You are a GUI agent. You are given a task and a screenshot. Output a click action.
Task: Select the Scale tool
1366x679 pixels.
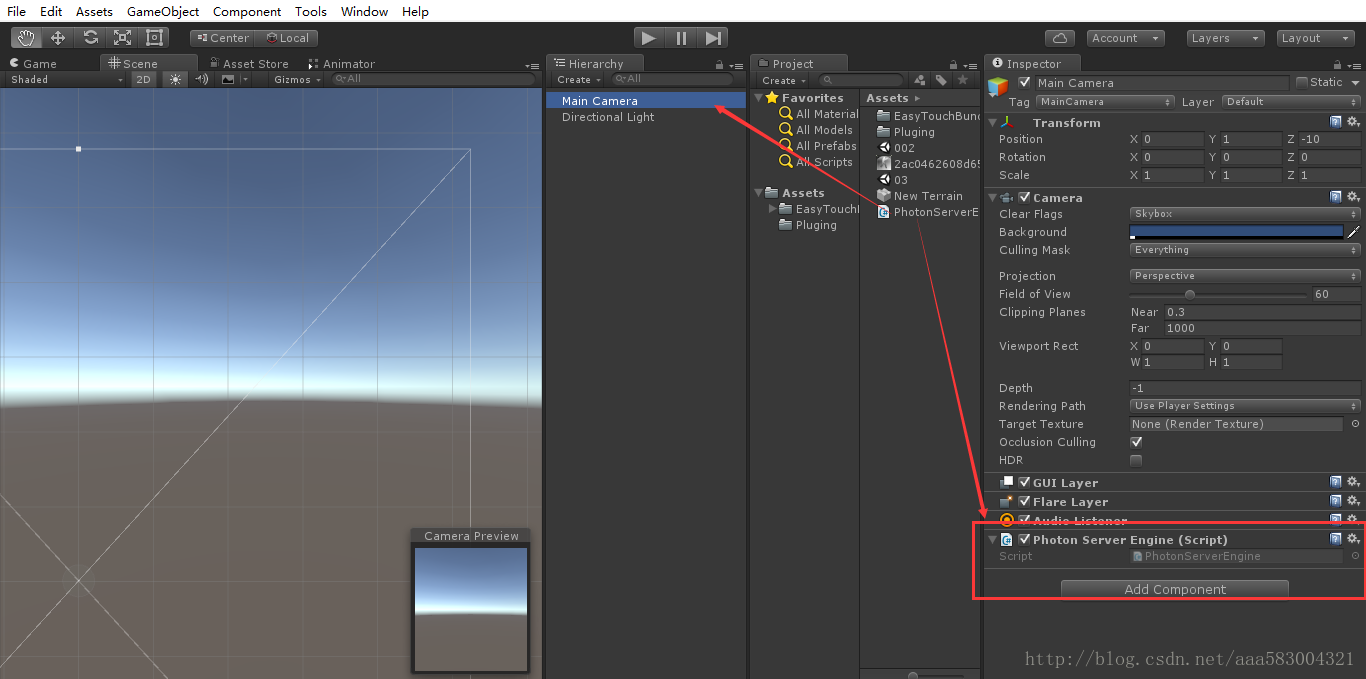[x=122, y=38]
